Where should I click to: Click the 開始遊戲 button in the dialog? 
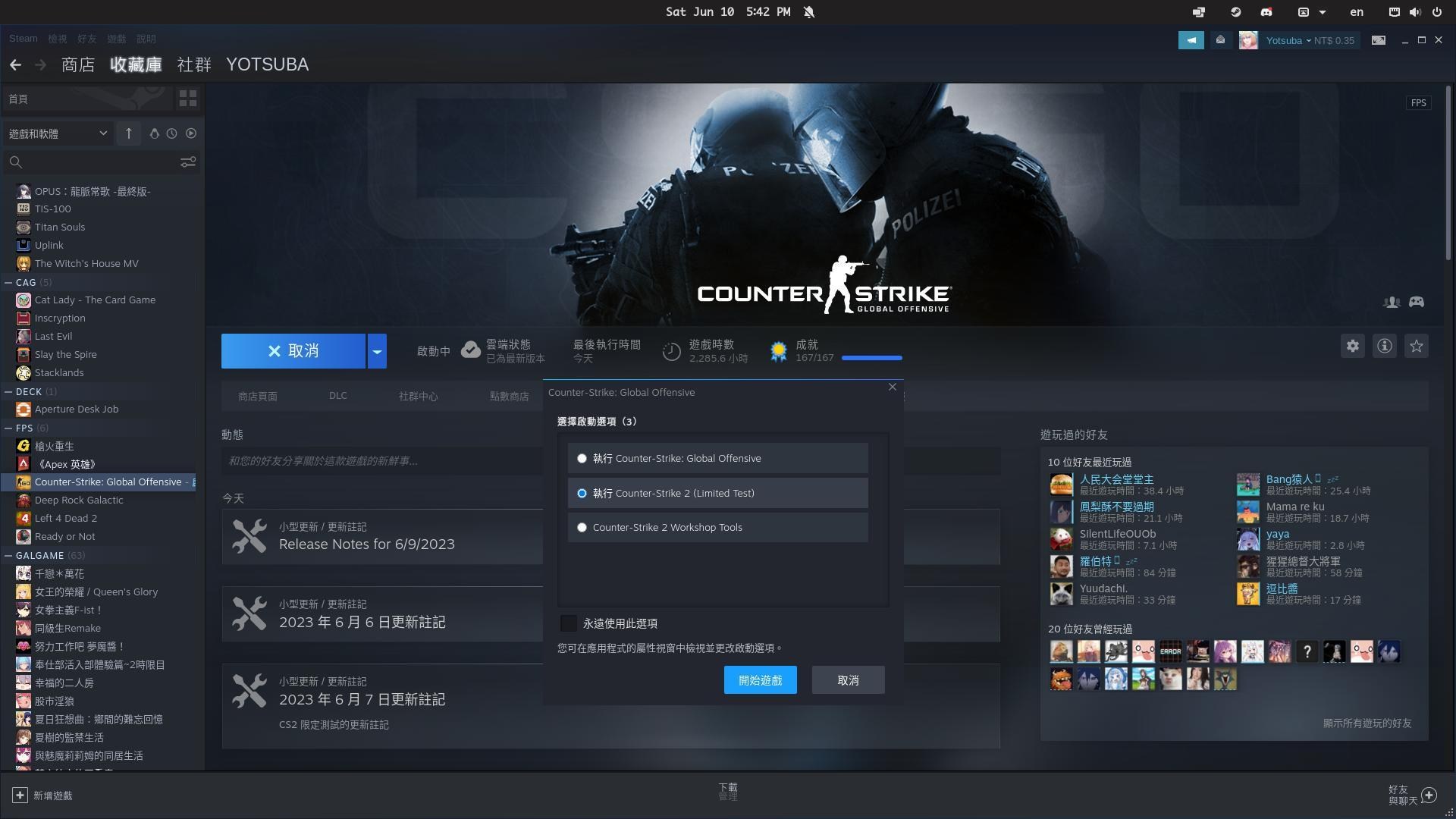760,680
